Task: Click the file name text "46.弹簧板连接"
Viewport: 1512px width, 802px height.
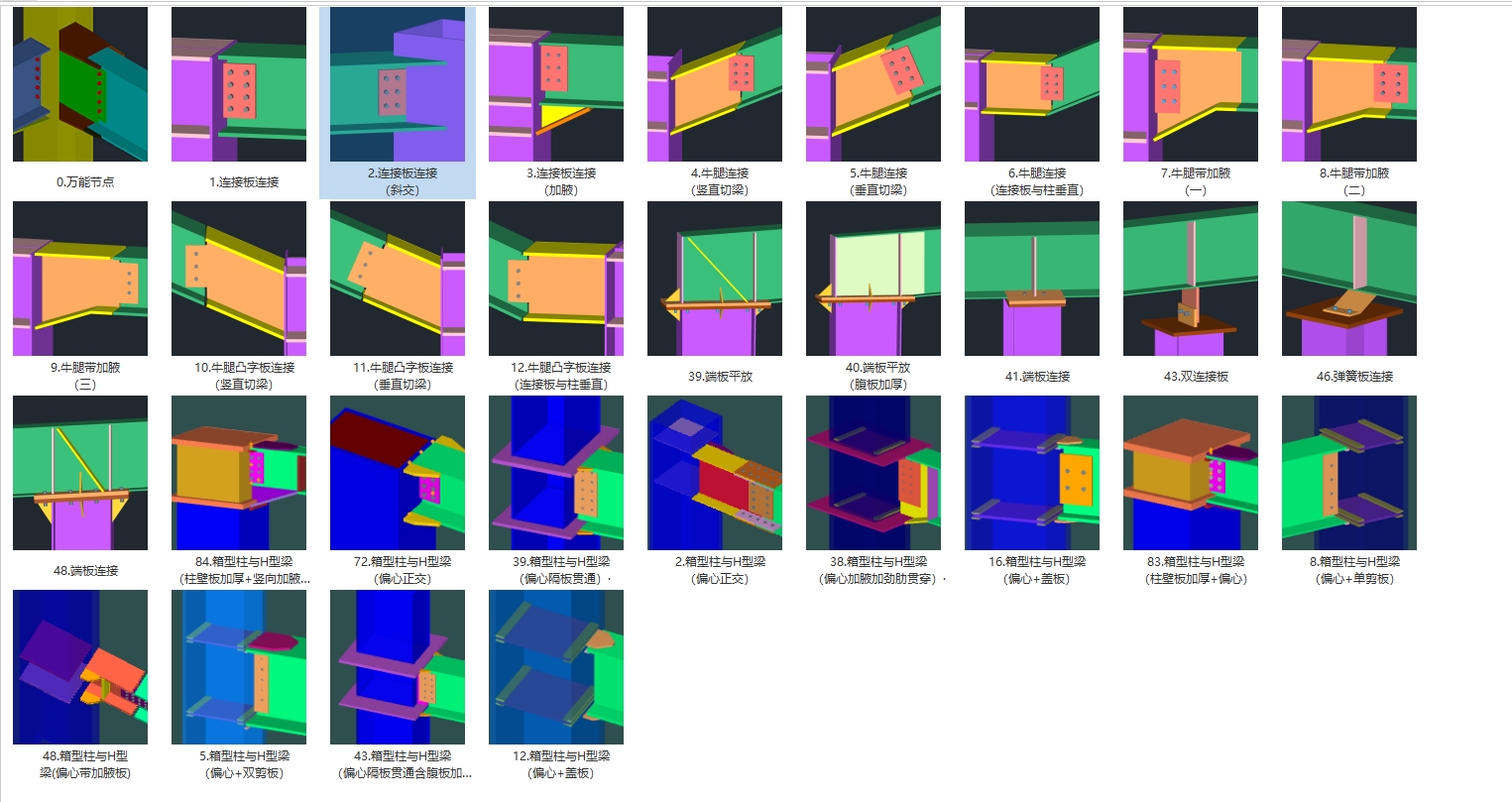Action: click(x=1354, y=377)
